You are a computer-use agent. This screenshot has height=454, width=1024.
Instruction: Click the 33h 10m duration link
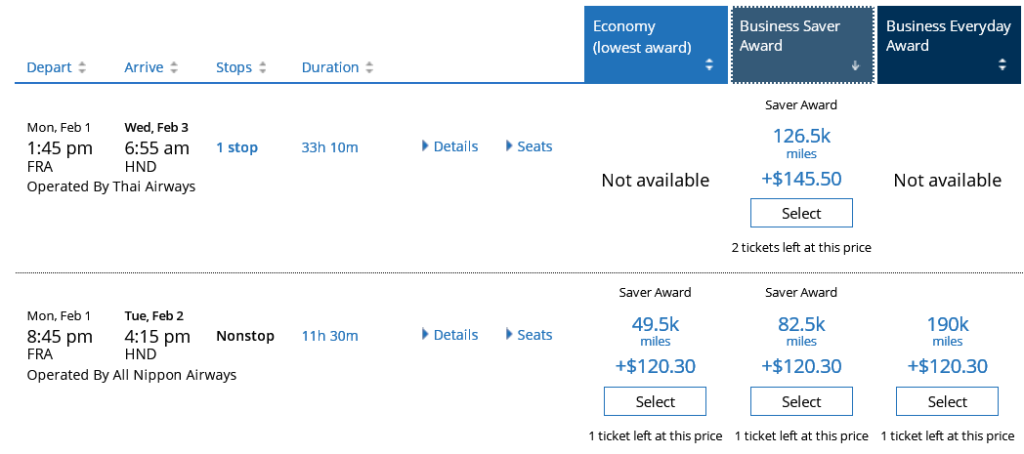330,148
